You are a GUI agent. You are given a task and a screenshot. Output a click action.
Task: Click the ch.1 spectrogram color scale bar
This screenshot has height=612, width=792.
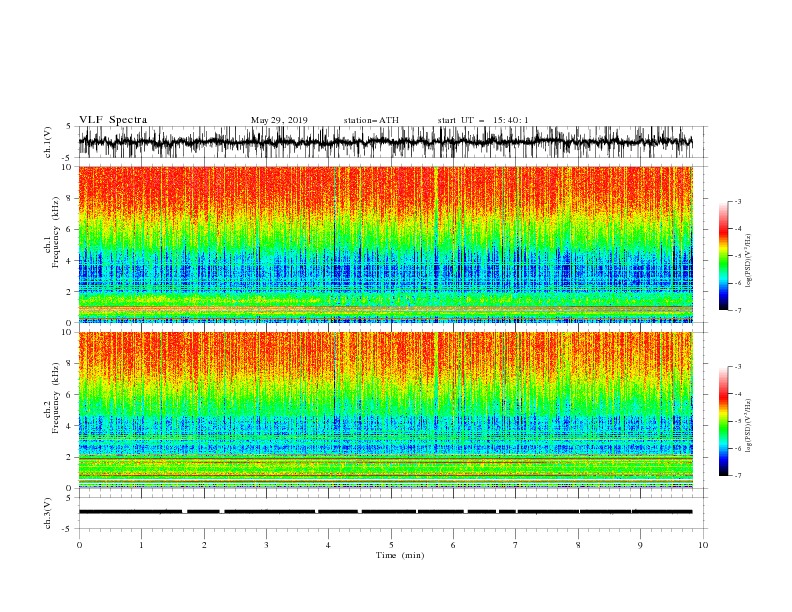(x=723, y=256)
